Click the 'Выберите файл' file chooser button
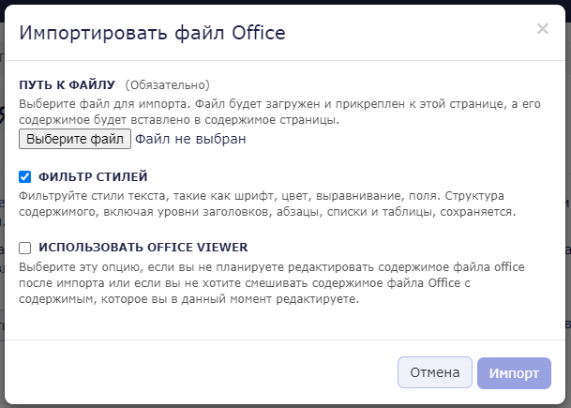The width and height of the screenshot is (571, 408). [x=75, y=139]
